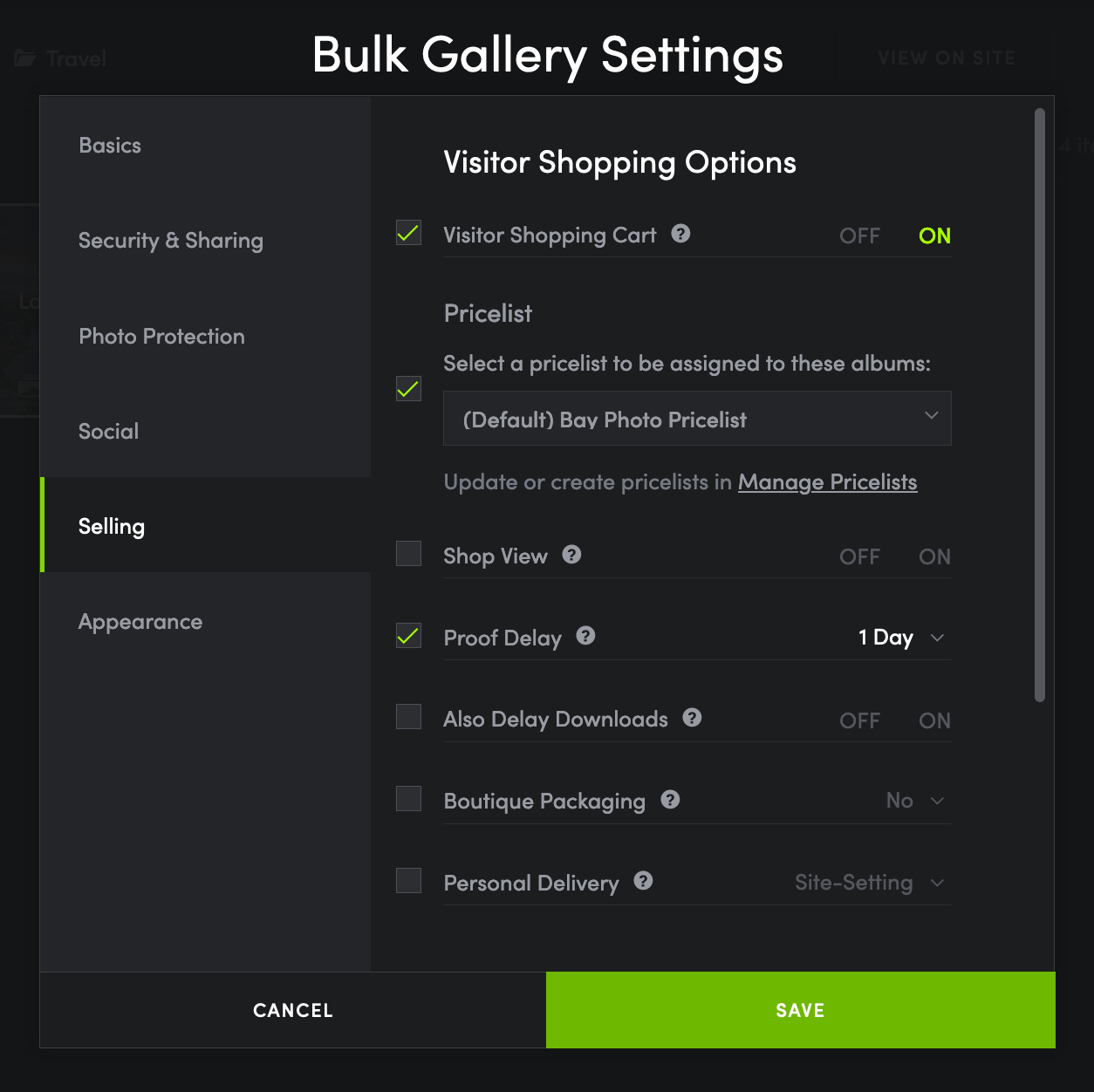
Task: Click the Travel folder icon in background
Action: click(x=25, y=58)
